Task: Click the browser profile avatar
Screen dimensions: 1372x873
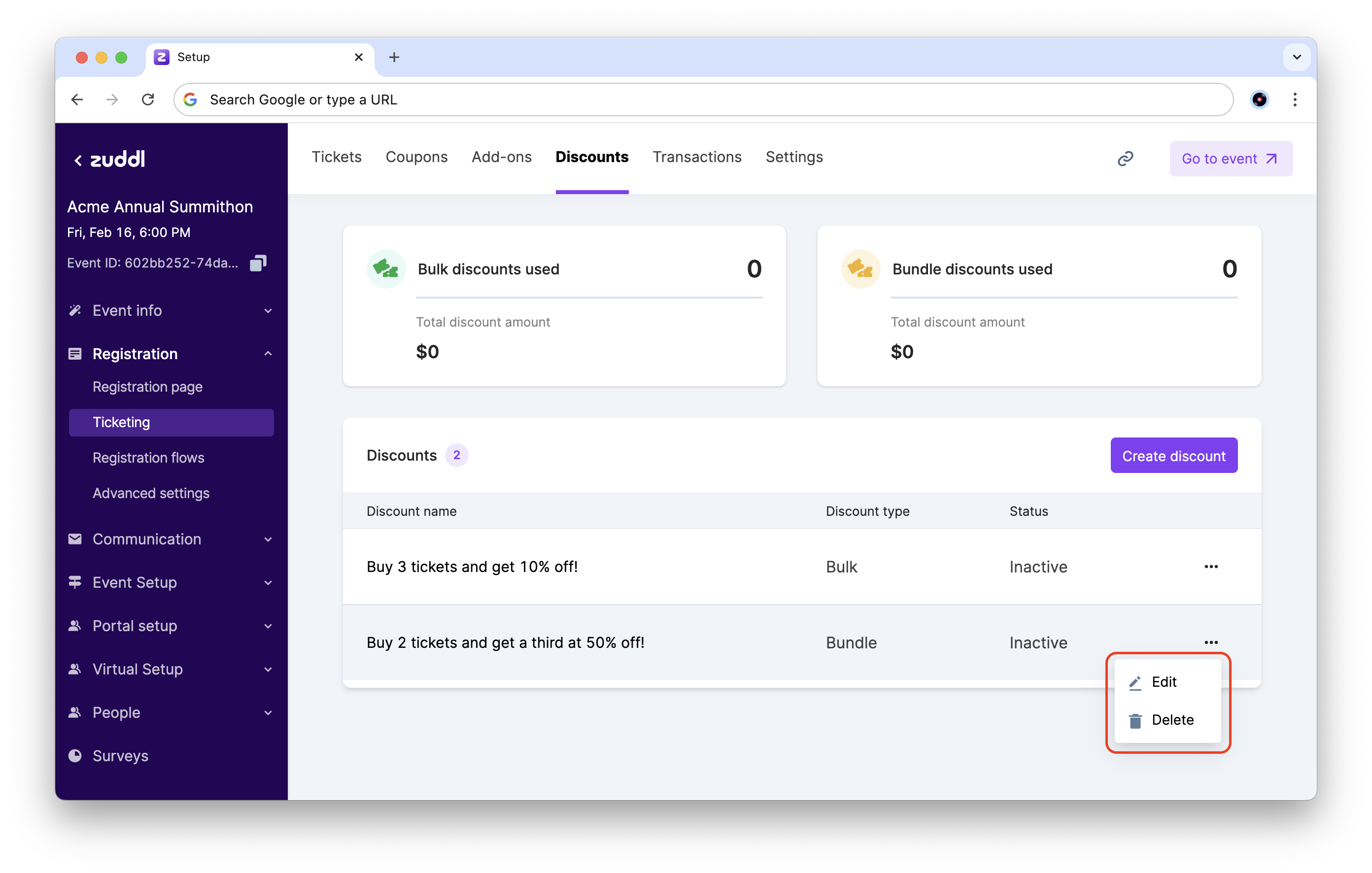Action: (1259, 100)
